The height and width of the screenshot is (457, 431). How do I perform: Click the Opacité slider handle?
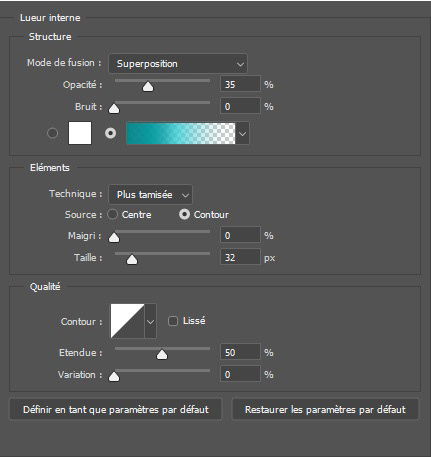pyautogui.click(x=148, y=87)
